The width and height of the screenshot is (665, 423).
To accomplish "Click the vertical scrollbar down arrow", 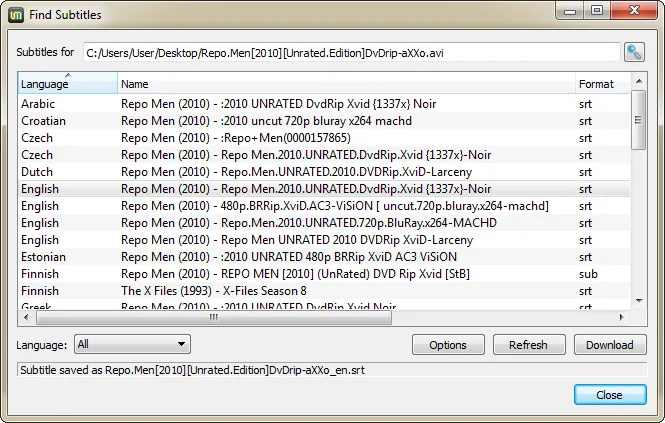I will tap(639, 300).
